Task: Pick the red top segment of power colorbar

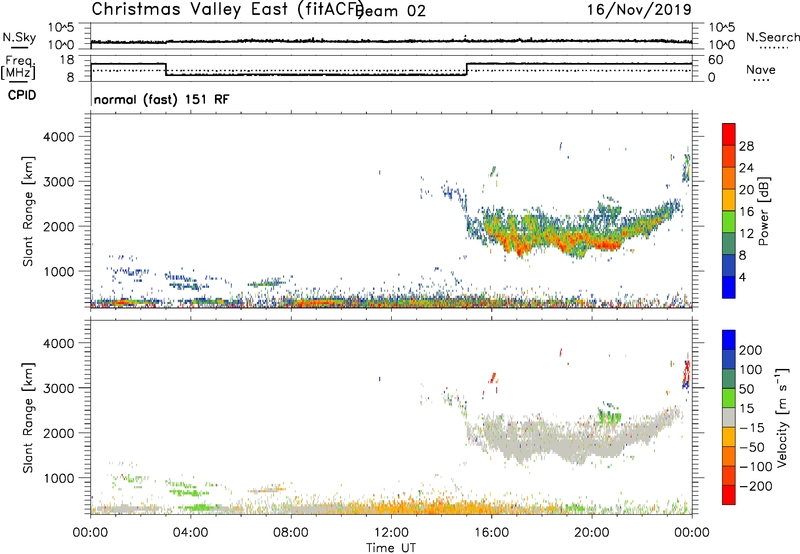Action: pos(729,135)
